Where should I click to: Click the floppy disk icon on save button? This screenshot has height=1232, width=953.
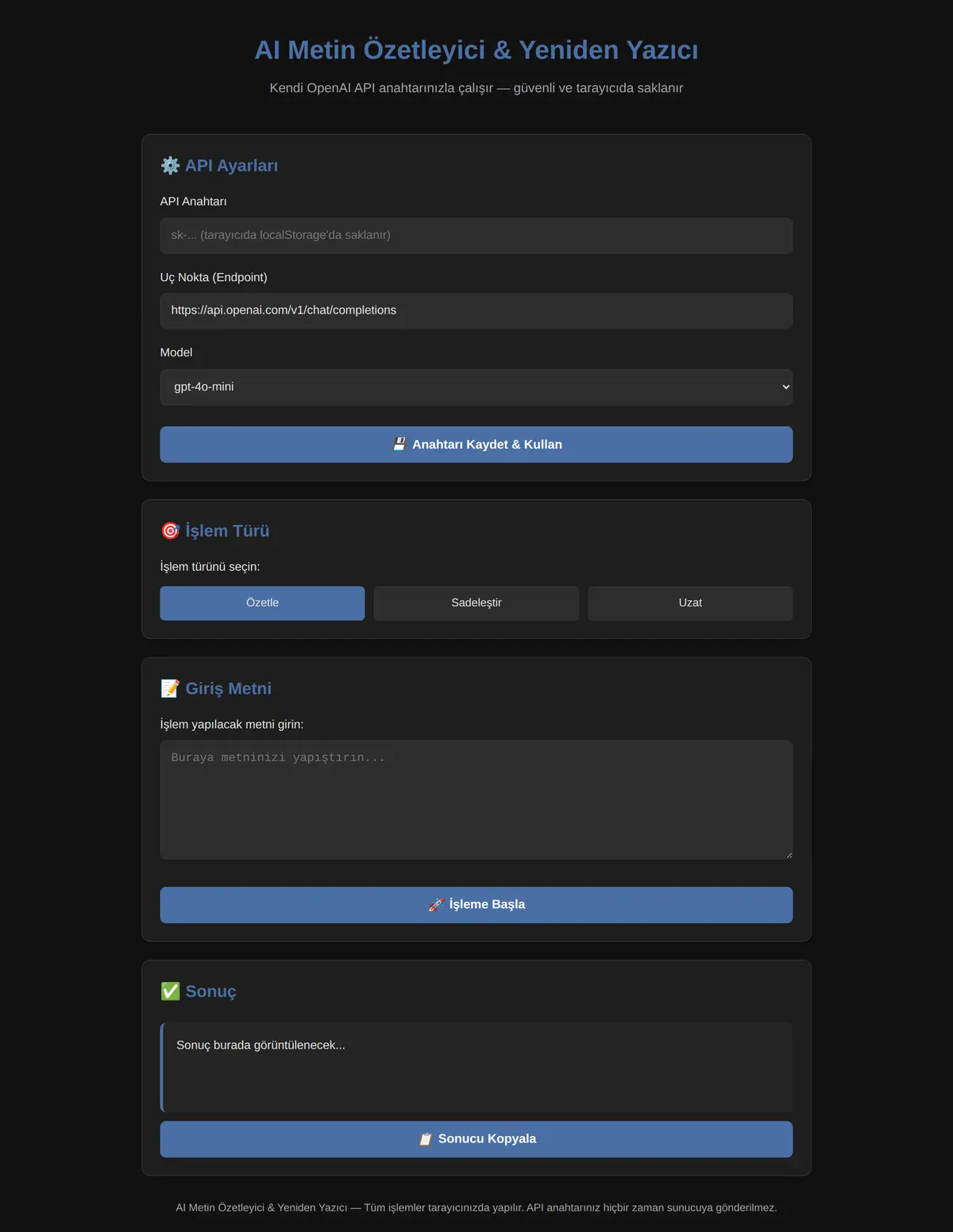pyautogui.click(x=399, y=445)
